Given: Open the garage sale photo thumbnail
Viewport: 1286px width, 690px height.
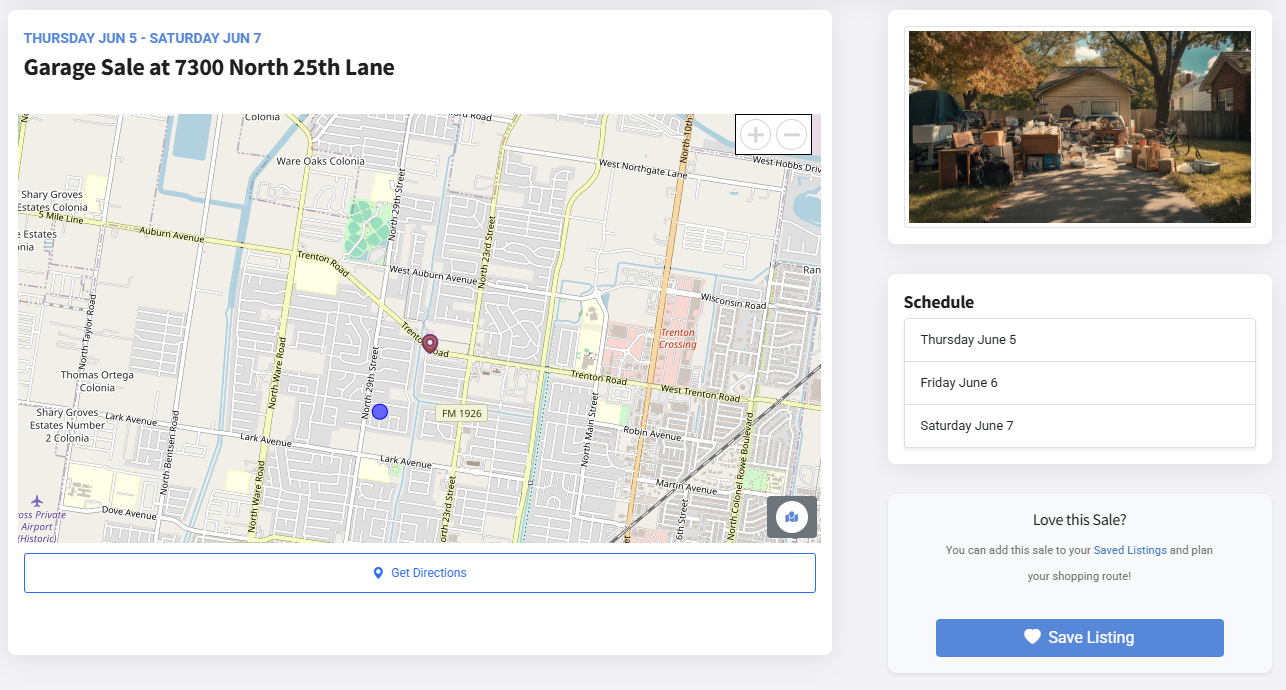Looking at the screenshot, I should point(1079,126).
